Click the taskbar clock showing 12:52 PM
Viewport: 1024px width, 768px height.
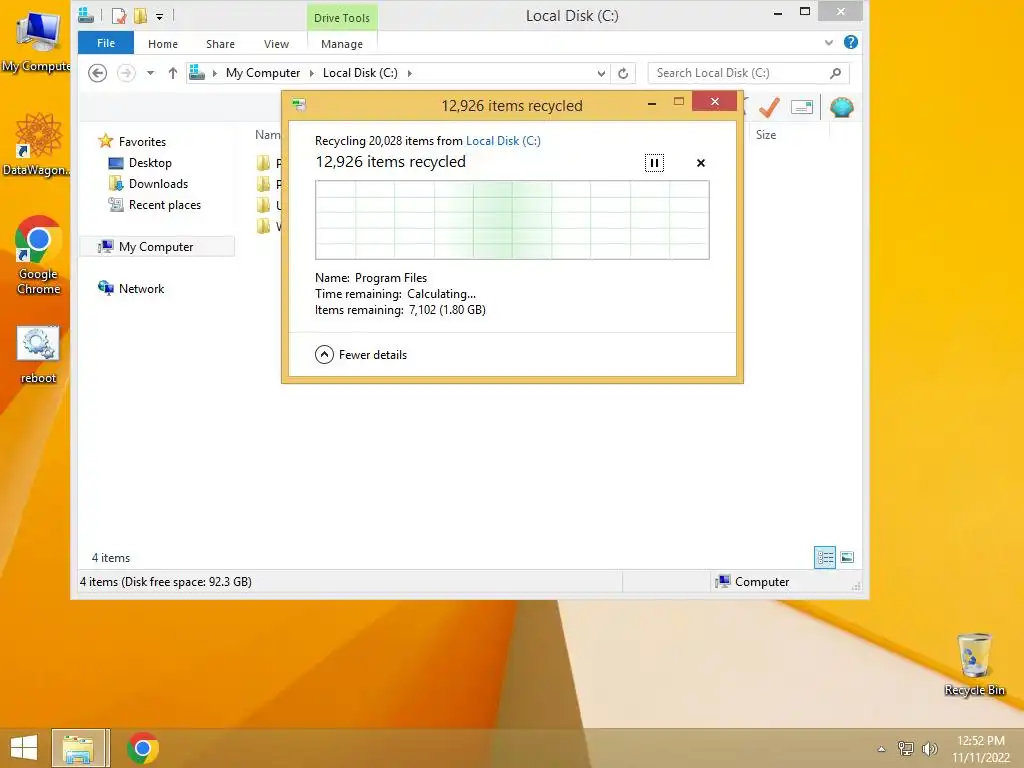click(x=980, y=749)
